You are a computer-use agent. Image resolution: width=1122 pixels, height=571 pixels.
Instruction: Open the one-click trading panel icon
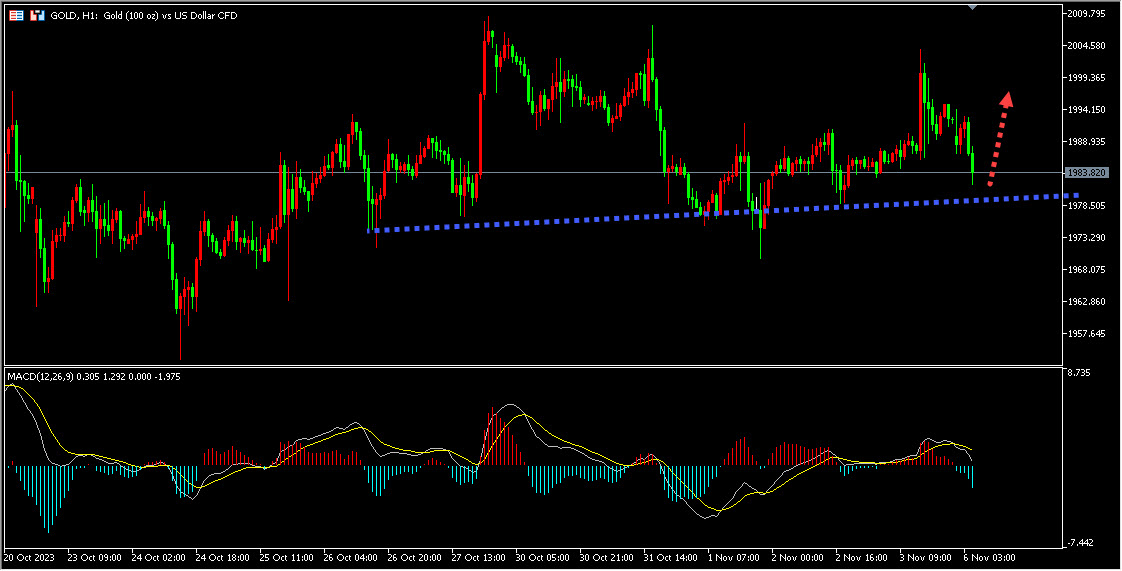(16, 15)
